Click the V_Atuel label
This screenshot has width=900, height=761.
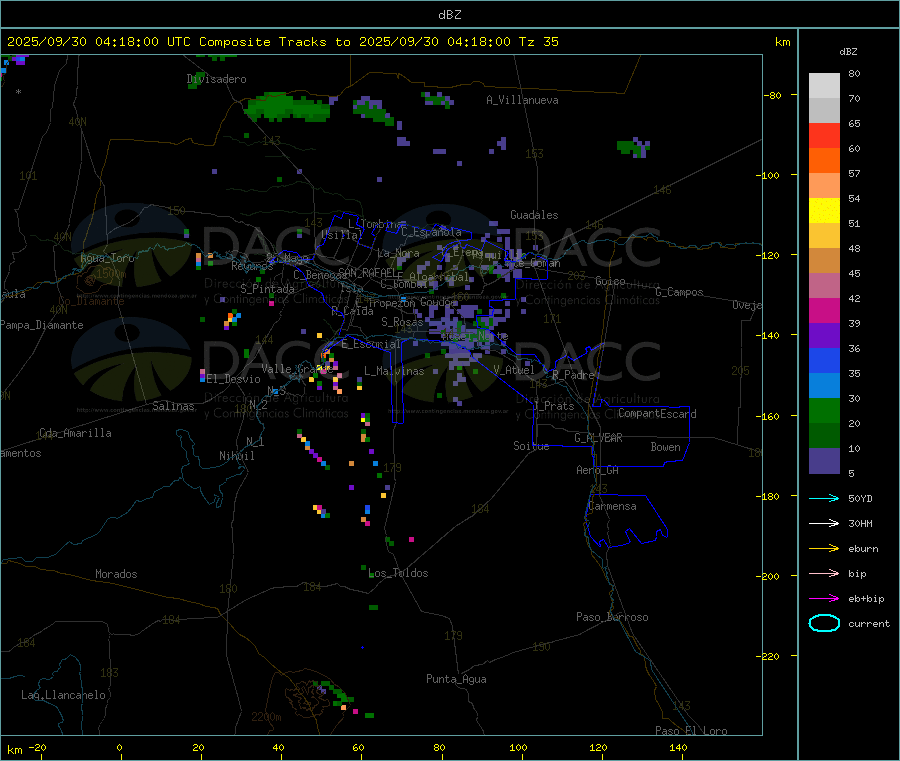point(514,370)
